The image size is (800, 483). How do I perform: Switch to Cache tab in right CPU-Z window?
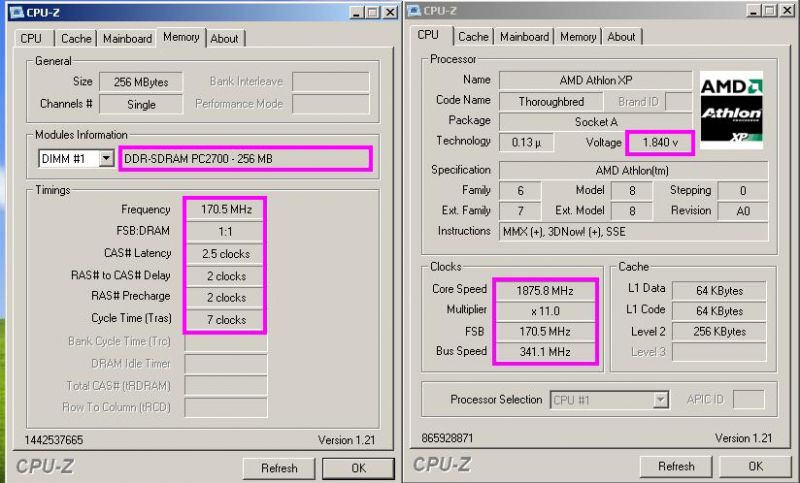(473, 37)
